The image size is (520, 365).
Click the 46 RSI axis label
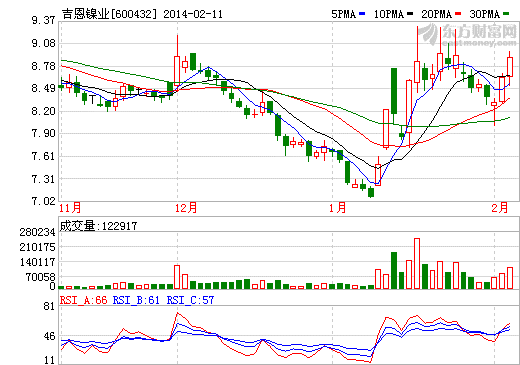pos(49,336)
